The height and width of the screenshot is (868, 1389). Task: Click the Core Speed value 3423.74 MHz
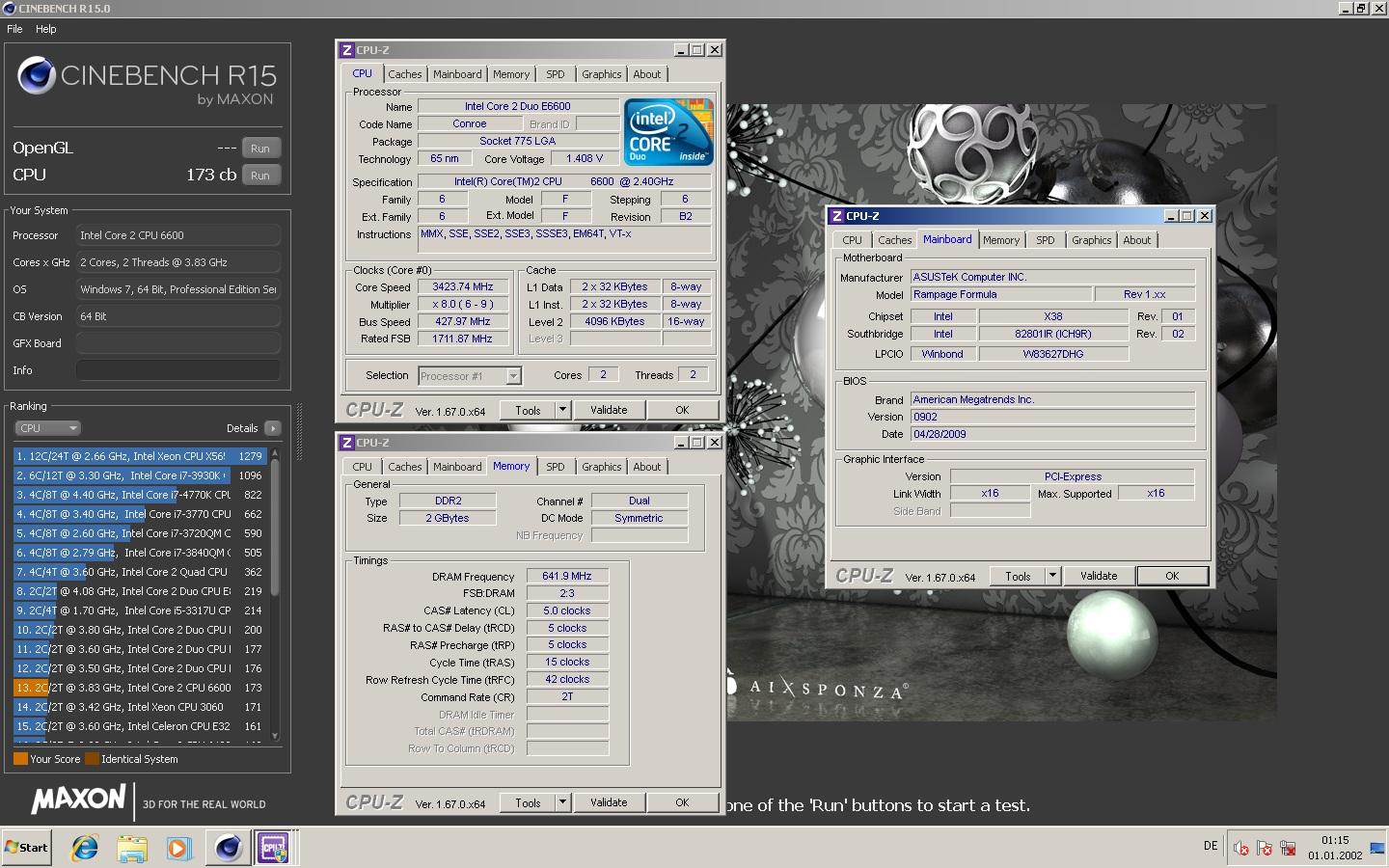(463, 286)
